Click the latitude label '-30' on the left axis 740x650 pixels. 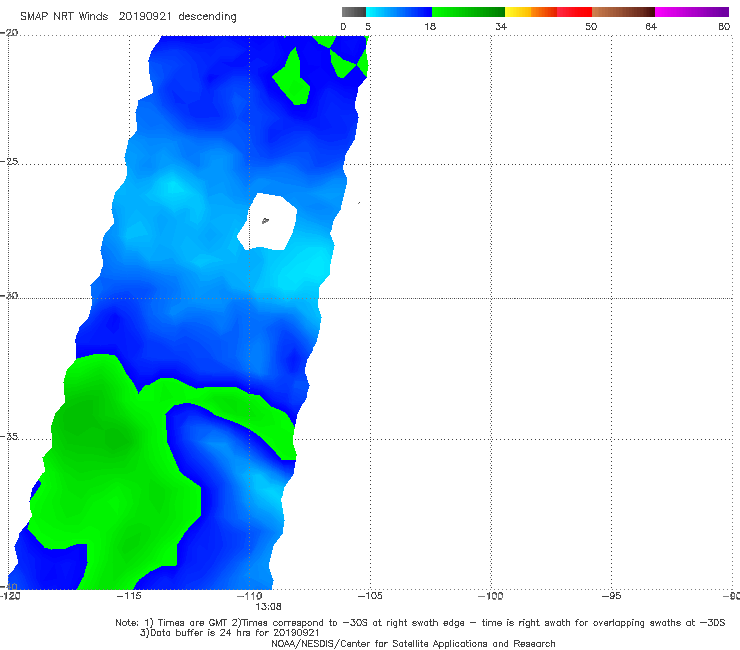point(9,295)
